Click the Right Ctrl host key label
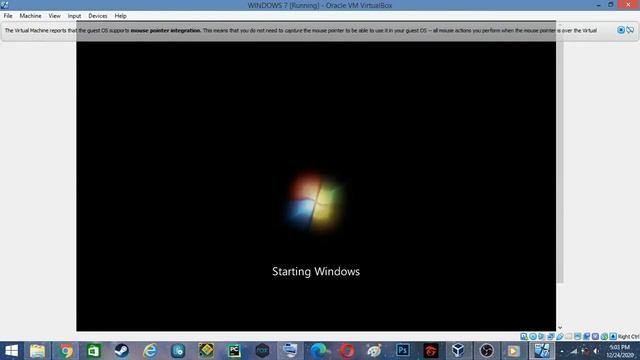The height and width of the screenshot is (360, 640). coord(629,336)
